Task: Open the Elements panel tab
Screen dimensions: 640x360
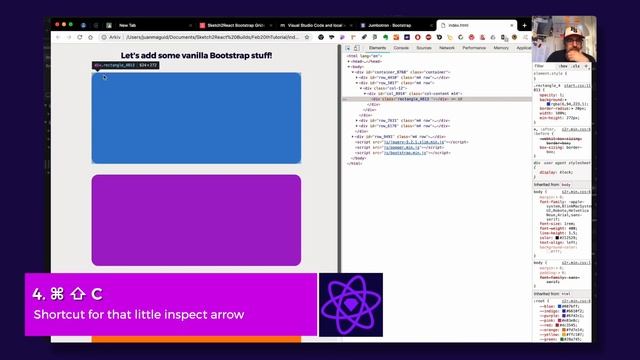Action: click(377, 48)
